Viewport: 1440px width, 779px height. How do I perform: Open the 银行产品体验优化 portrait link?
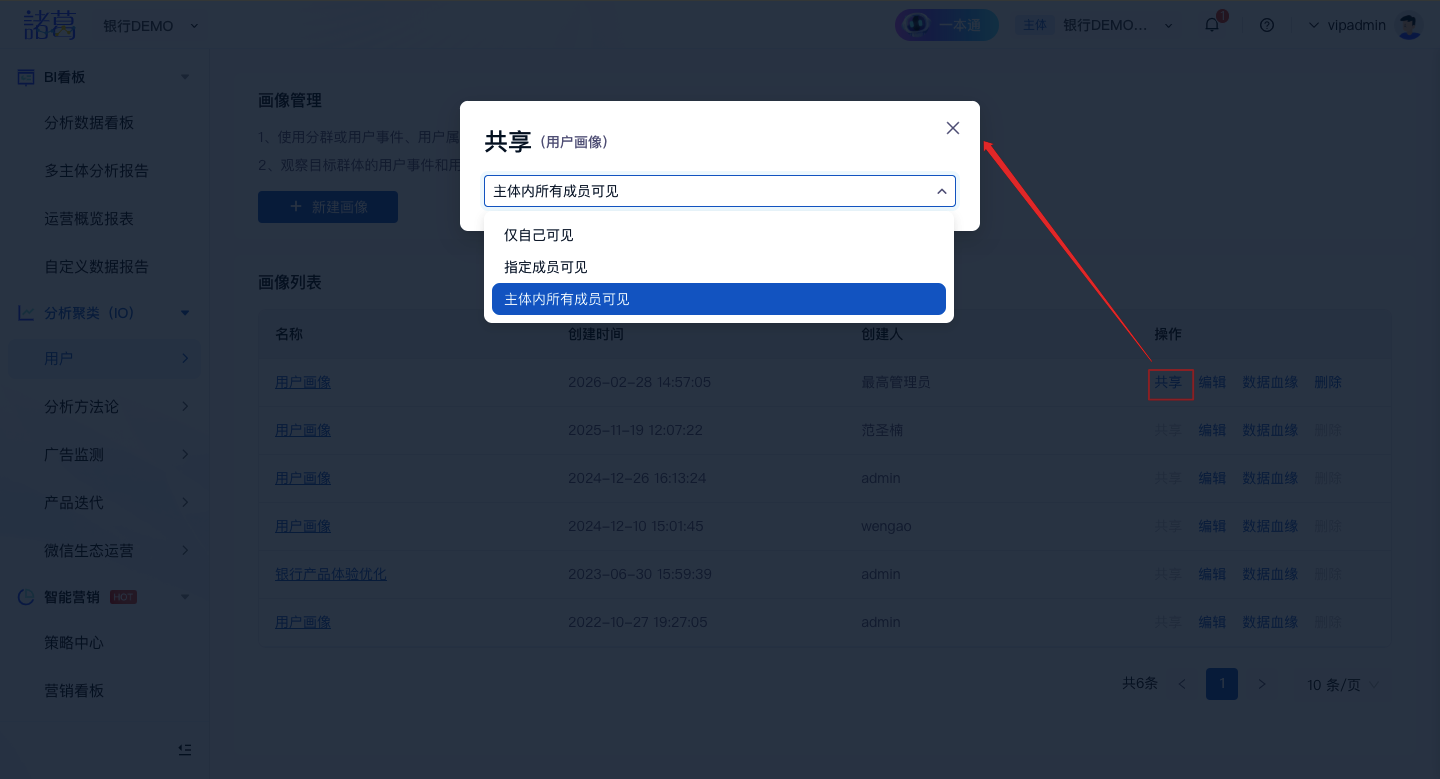pos(331,574)
